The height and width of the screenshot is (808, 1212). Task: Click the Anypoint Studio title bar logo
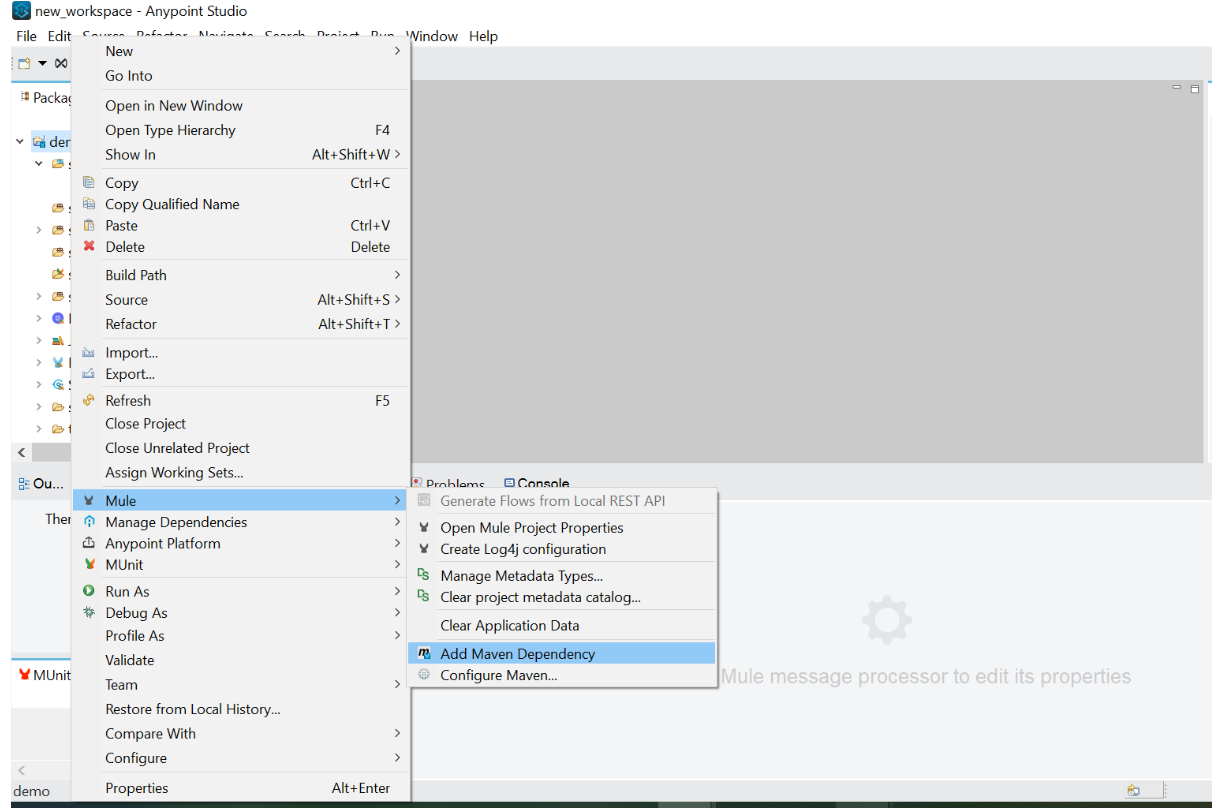(x=20, y=11)
